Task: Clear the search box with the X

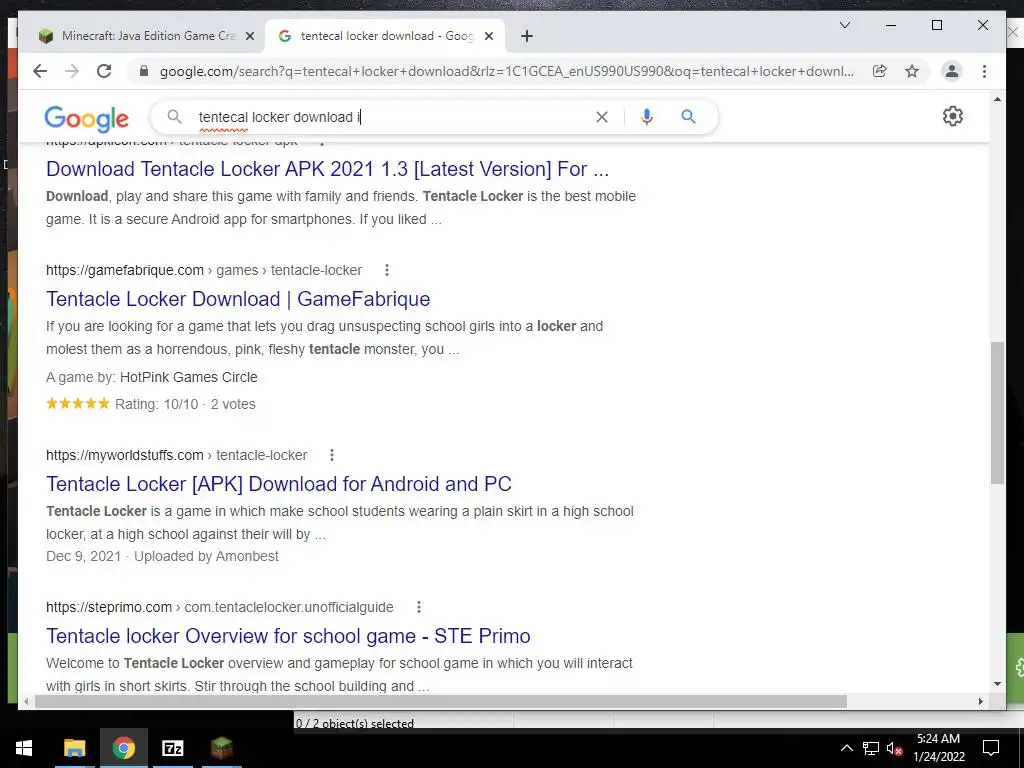Action: pos(601,117)
